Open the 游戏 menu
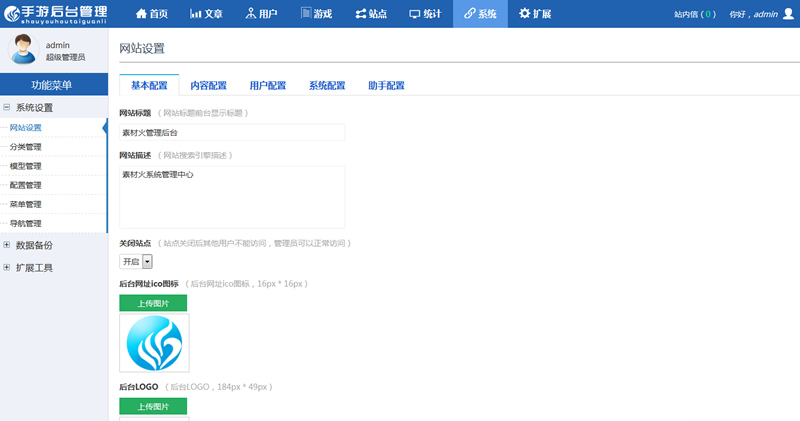Image resolution: width=800 pixels, height=421 pixels. point(316,14)
